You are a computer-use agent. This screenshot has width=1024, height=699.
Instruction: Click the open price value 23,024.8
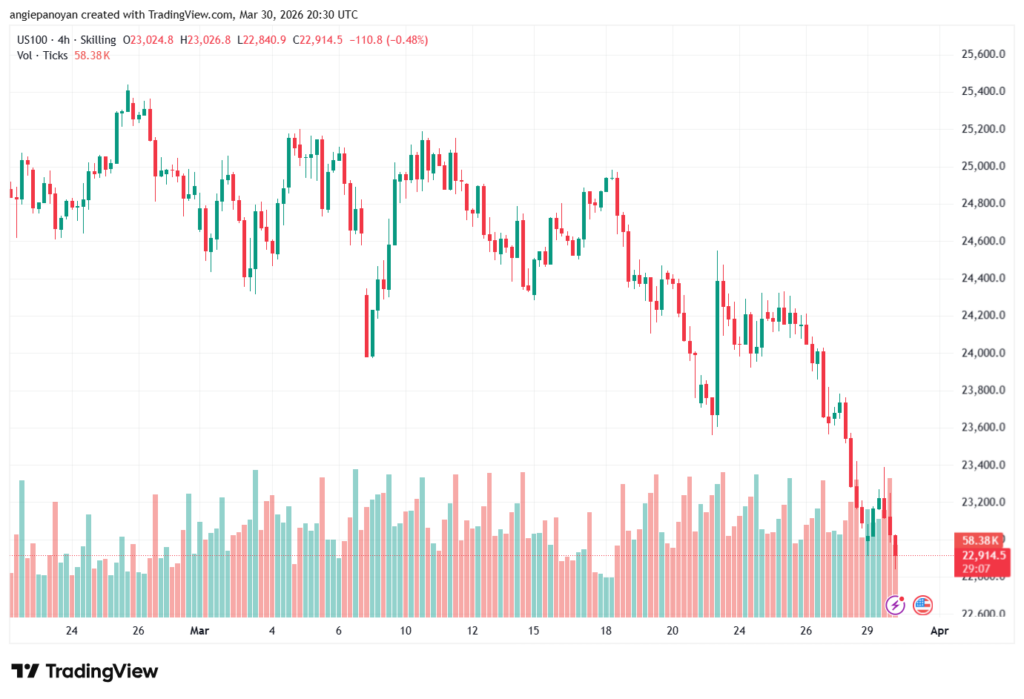pos(153,39)
